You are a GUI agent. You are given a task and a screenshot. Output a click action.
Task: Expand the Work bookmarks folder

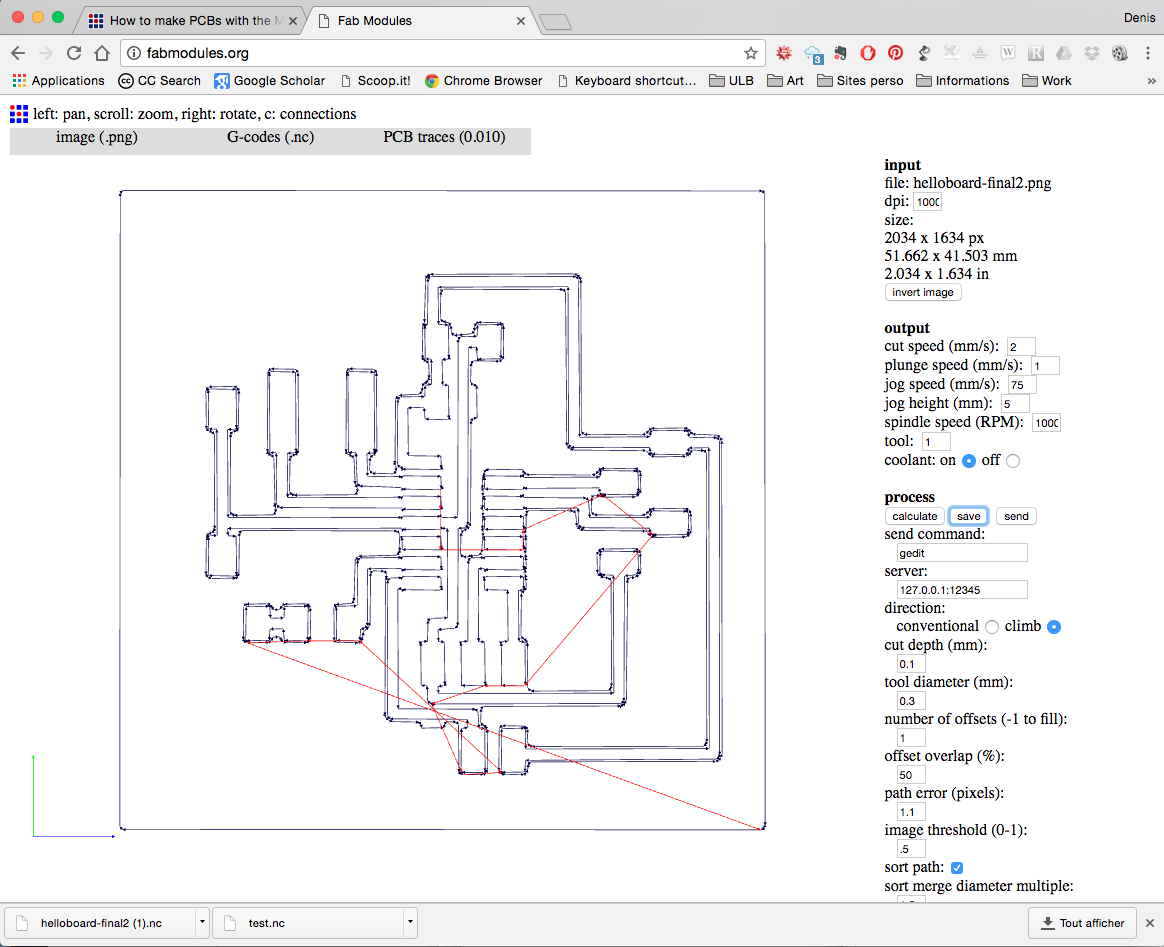[1046, 81]
